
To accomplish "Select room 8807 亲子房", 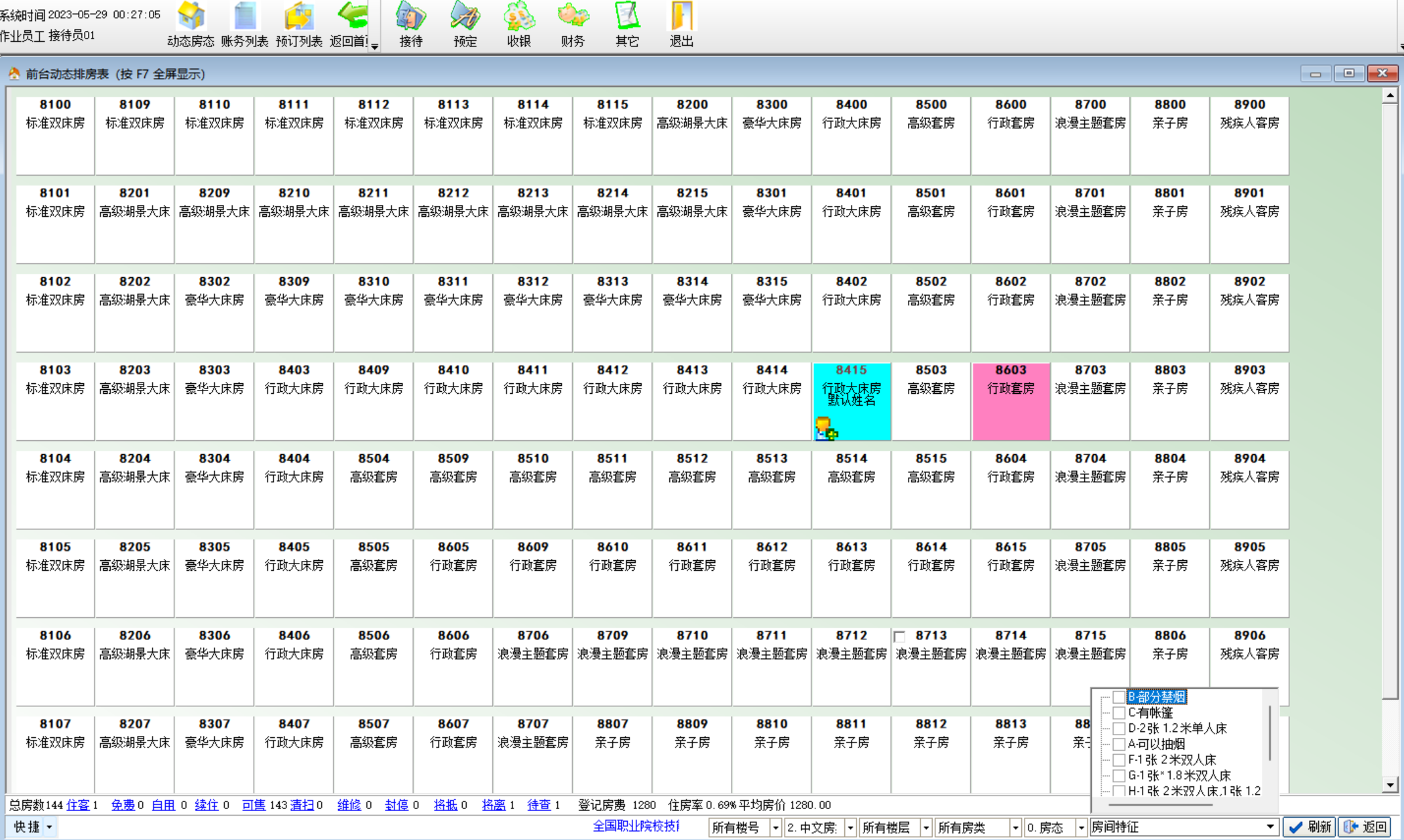I will 612,754.
